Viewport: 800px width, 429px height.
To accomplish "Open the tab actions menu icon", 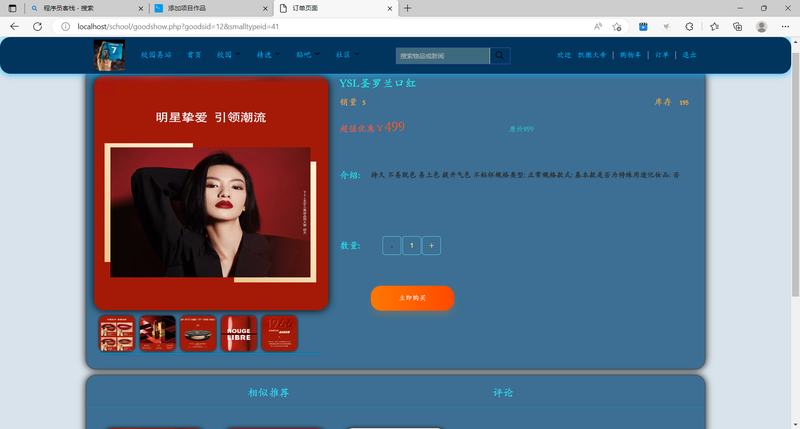I will [12, 8].
